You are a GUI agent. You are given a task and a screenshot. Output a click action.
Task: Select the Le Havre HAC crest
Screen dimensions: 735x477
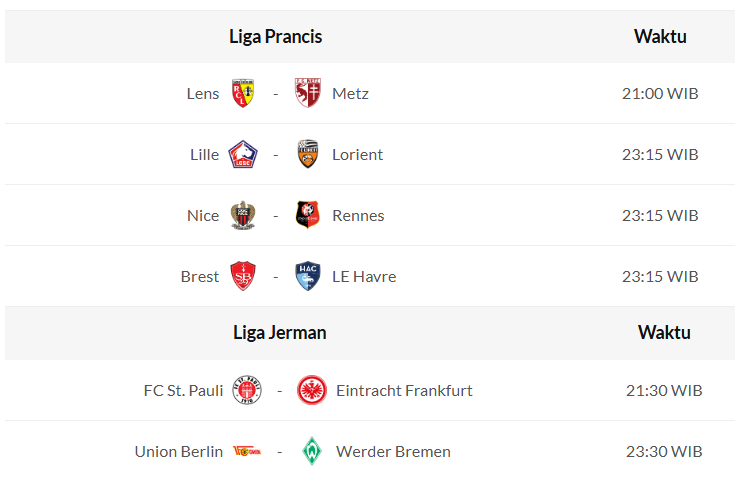pos(308,276)
